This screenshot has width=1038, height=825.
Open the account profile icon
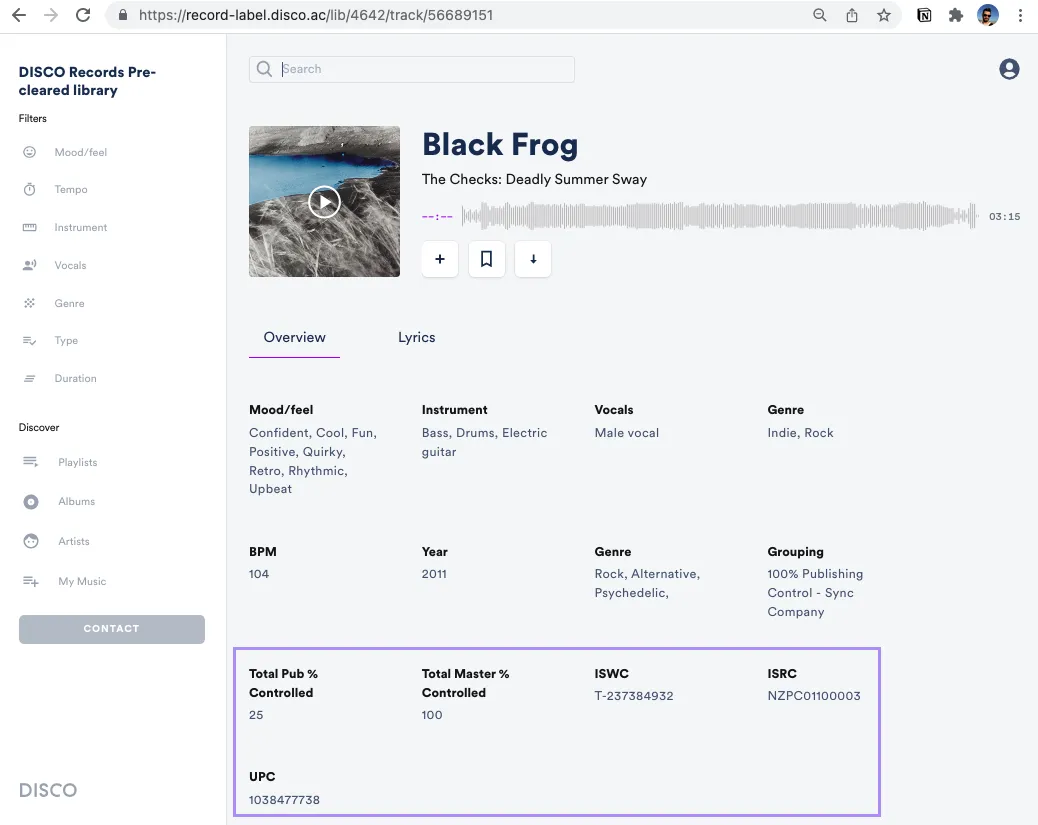point(1008,68)
